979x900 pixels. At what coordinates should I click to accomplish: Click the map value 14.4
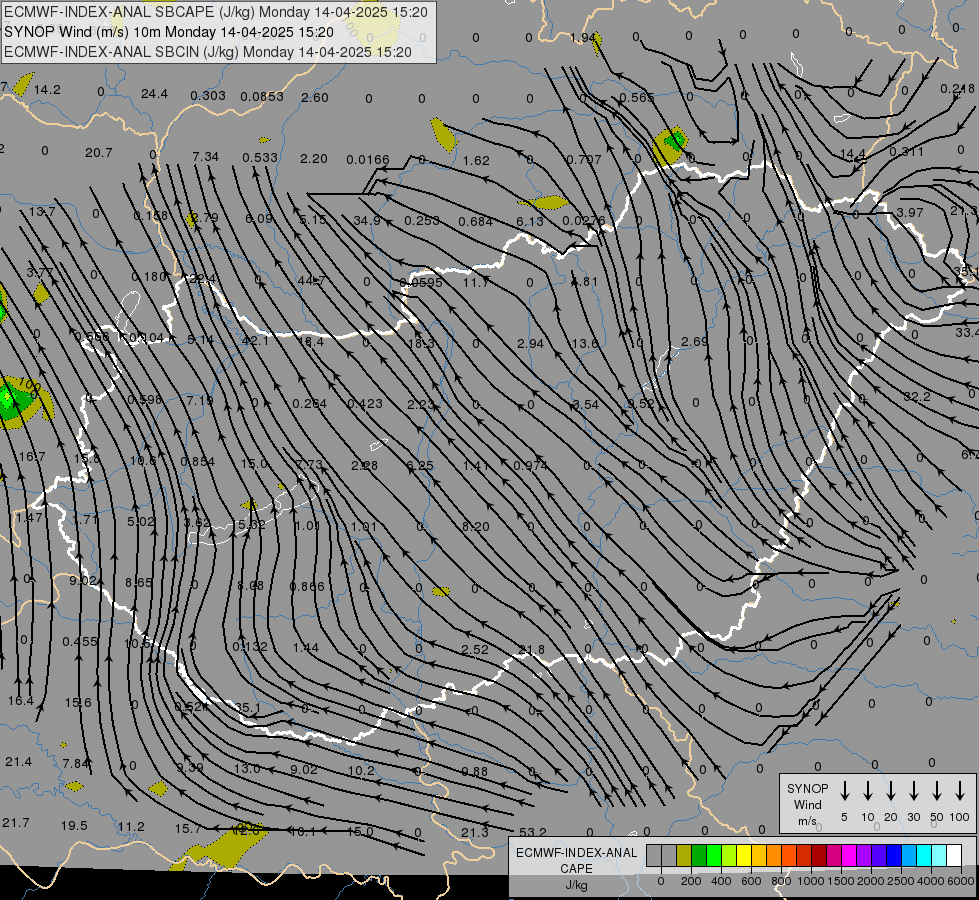click(853, 153)
